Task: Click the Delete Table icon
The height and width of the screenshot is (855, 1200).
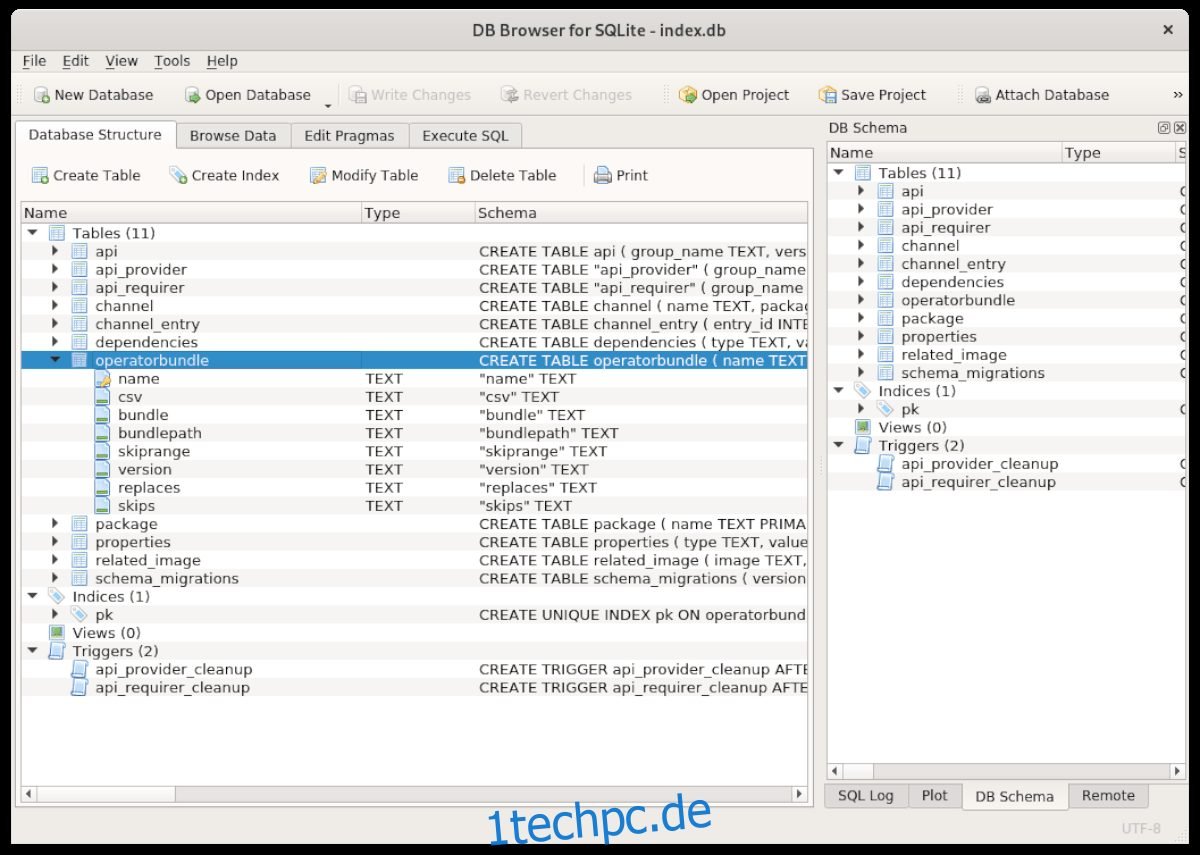Action: (x=456, y=175)
